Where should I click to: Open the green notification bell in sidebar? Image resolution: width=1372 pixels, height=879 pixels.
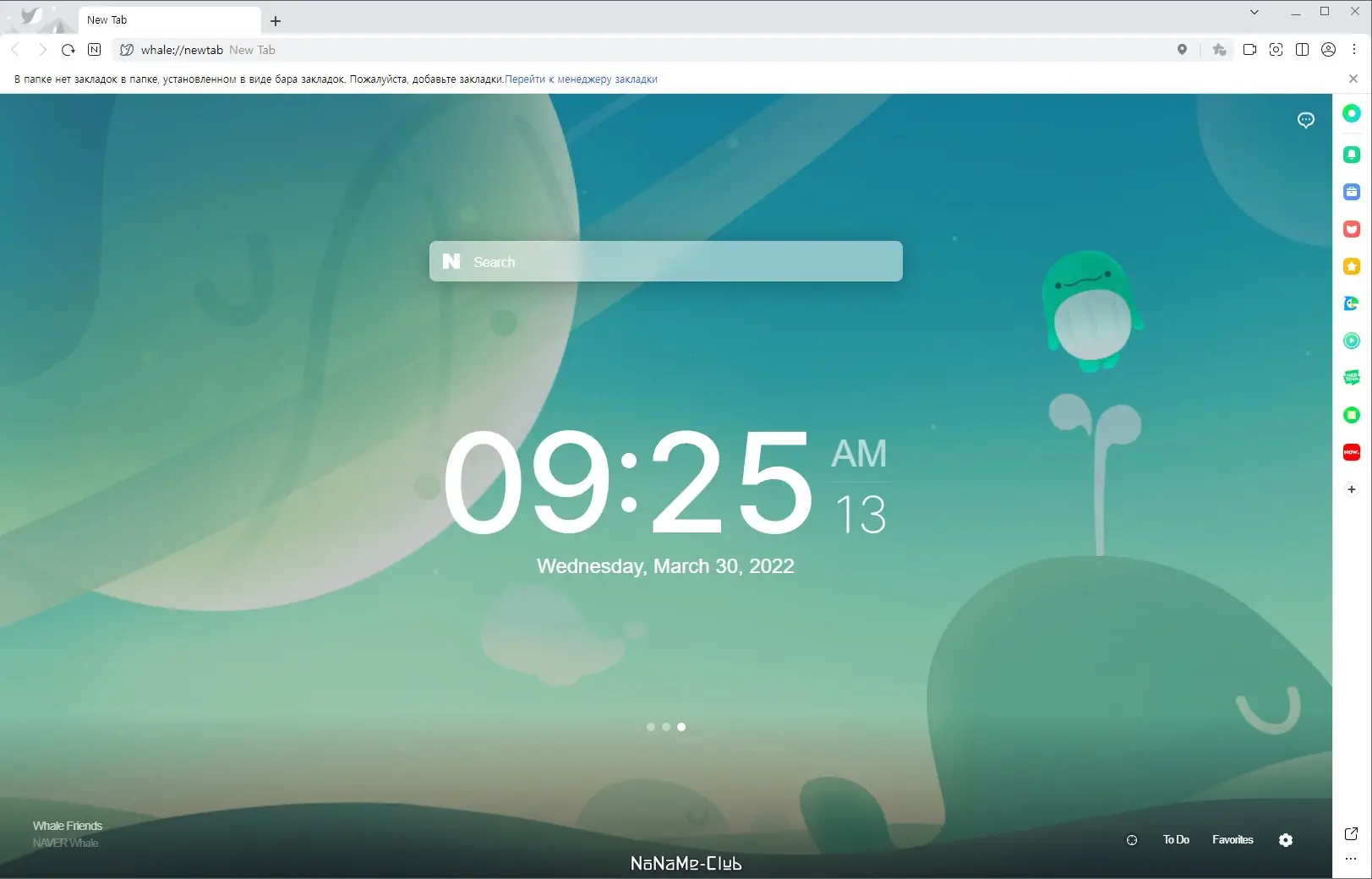[x=1352, y=155]
